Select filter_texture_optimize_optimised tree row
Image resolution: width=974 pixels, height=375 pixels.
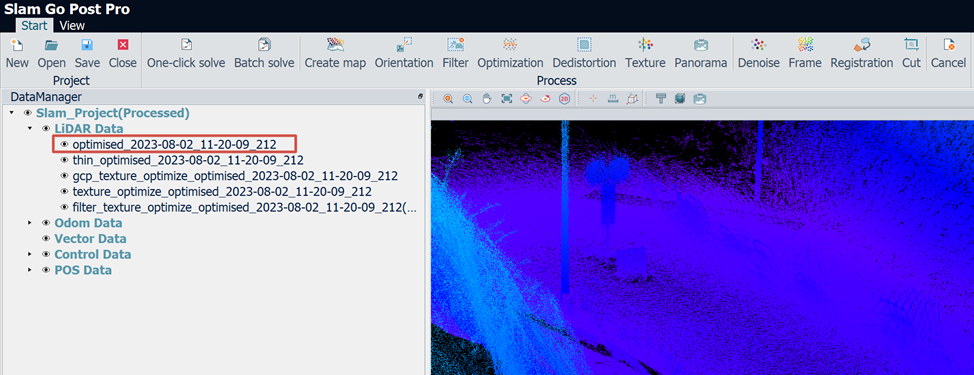tap(245, 207)
